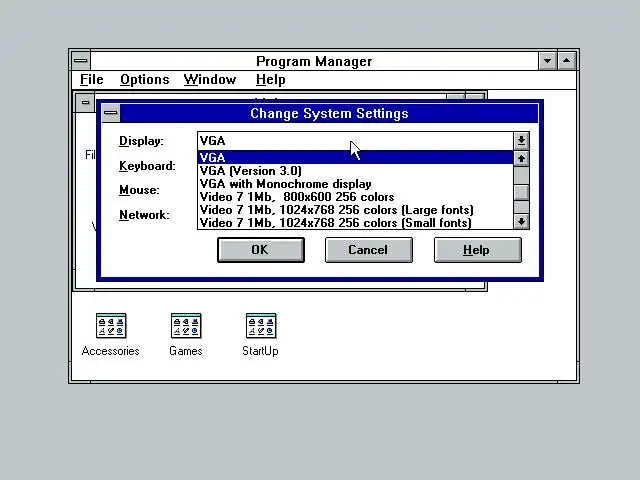640x480 pixels.
Task: Click the display list scroll down arrow
Action: pos(521,222)
